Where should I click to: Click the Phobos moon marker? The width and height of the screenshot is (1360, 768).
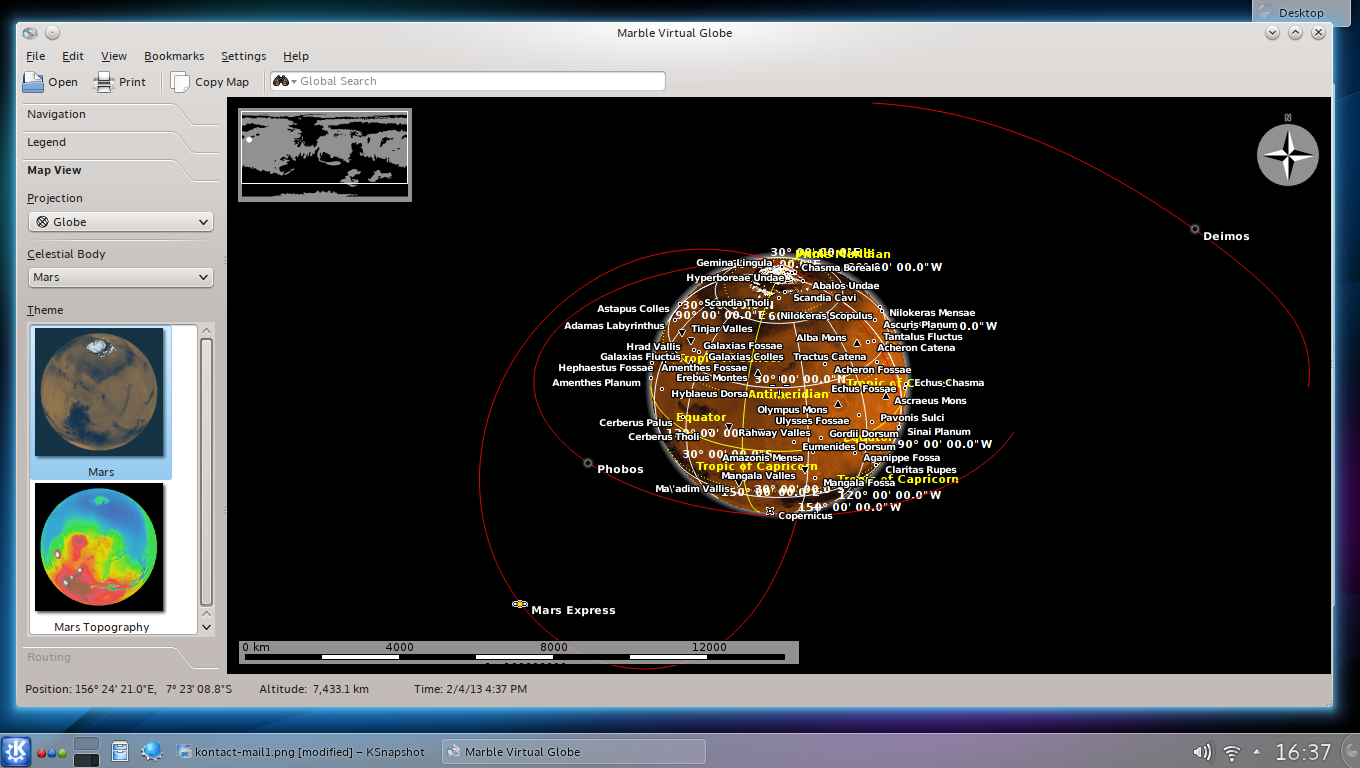(x=588, y=462)
